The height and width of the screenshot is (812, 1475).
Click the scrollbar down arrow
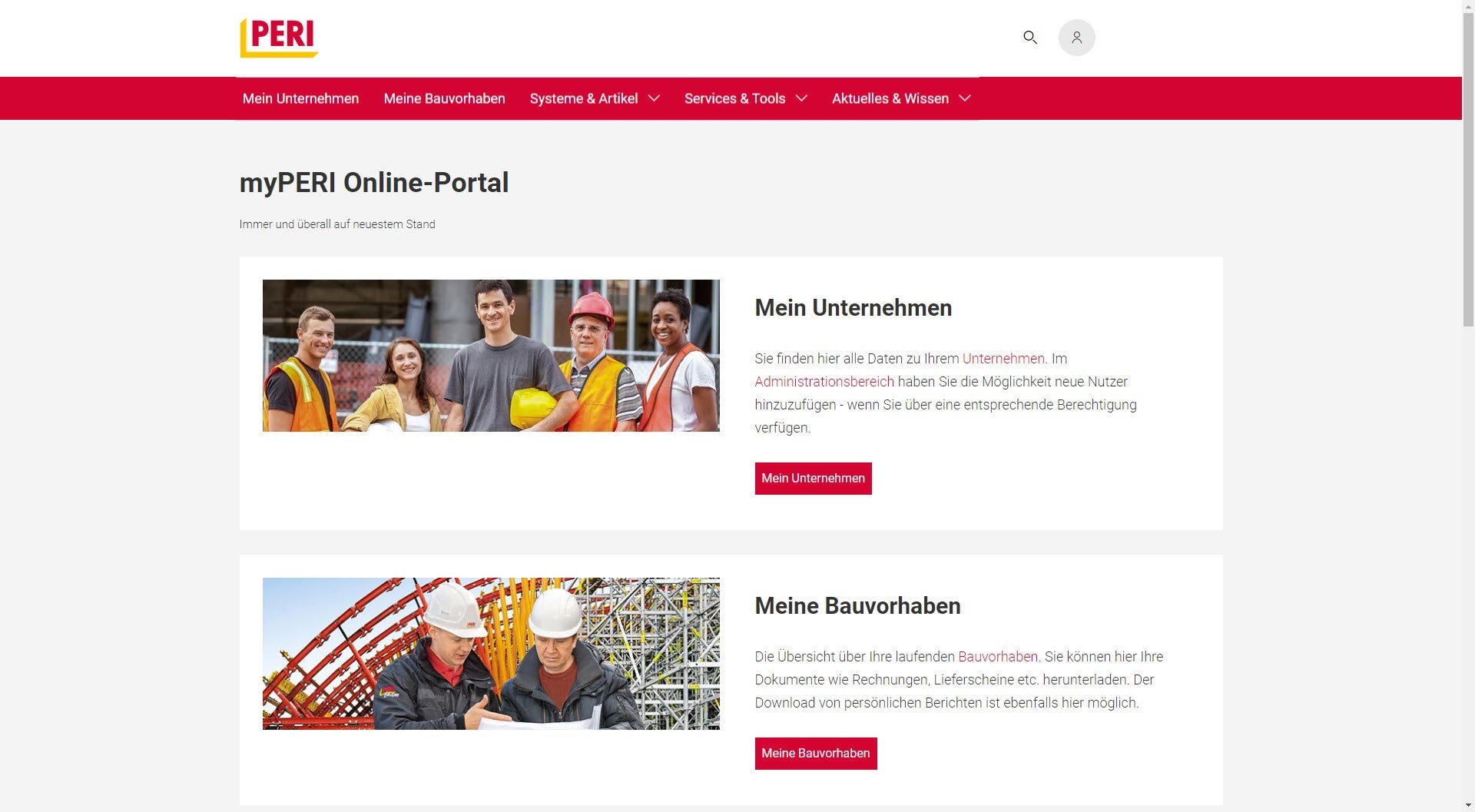1468,805
